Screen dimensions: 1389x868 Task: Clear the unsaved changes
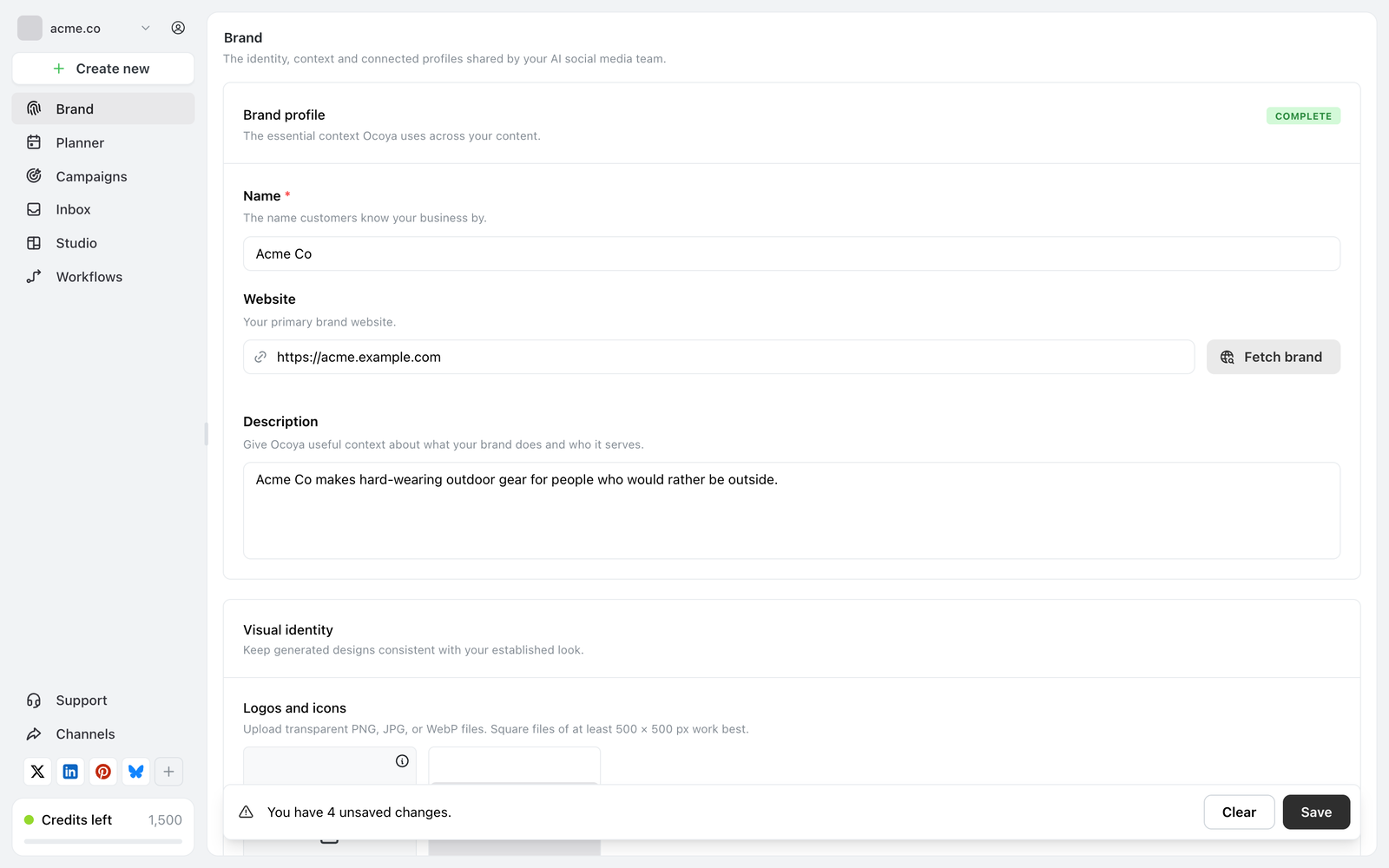pos(1239,812)
